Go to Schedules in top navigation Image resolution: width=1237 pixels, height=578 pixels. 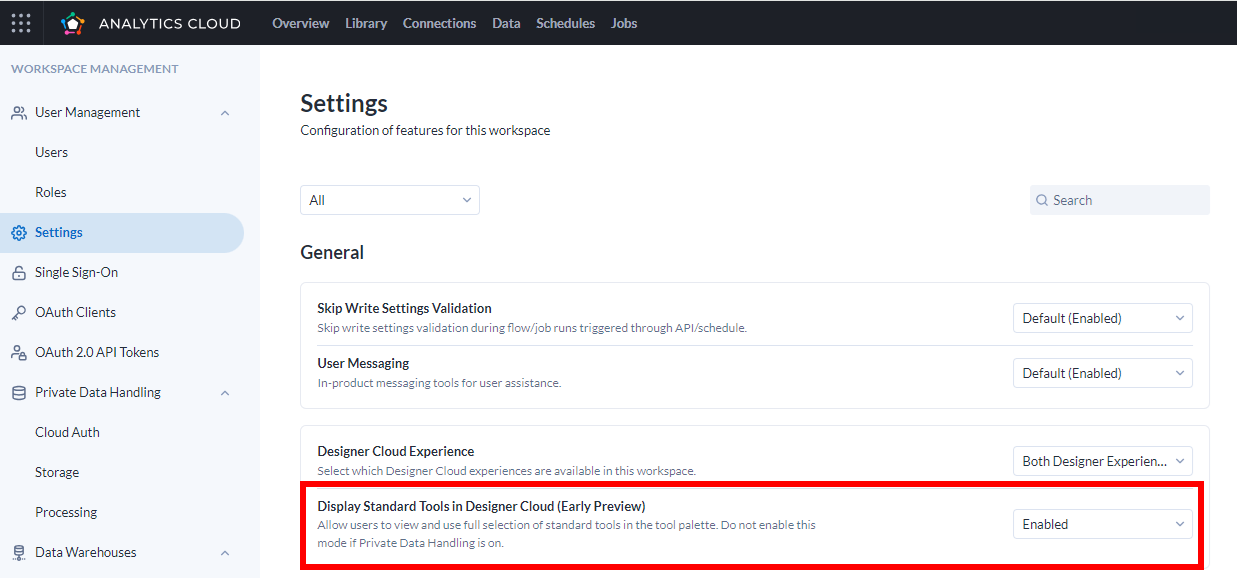565,23
